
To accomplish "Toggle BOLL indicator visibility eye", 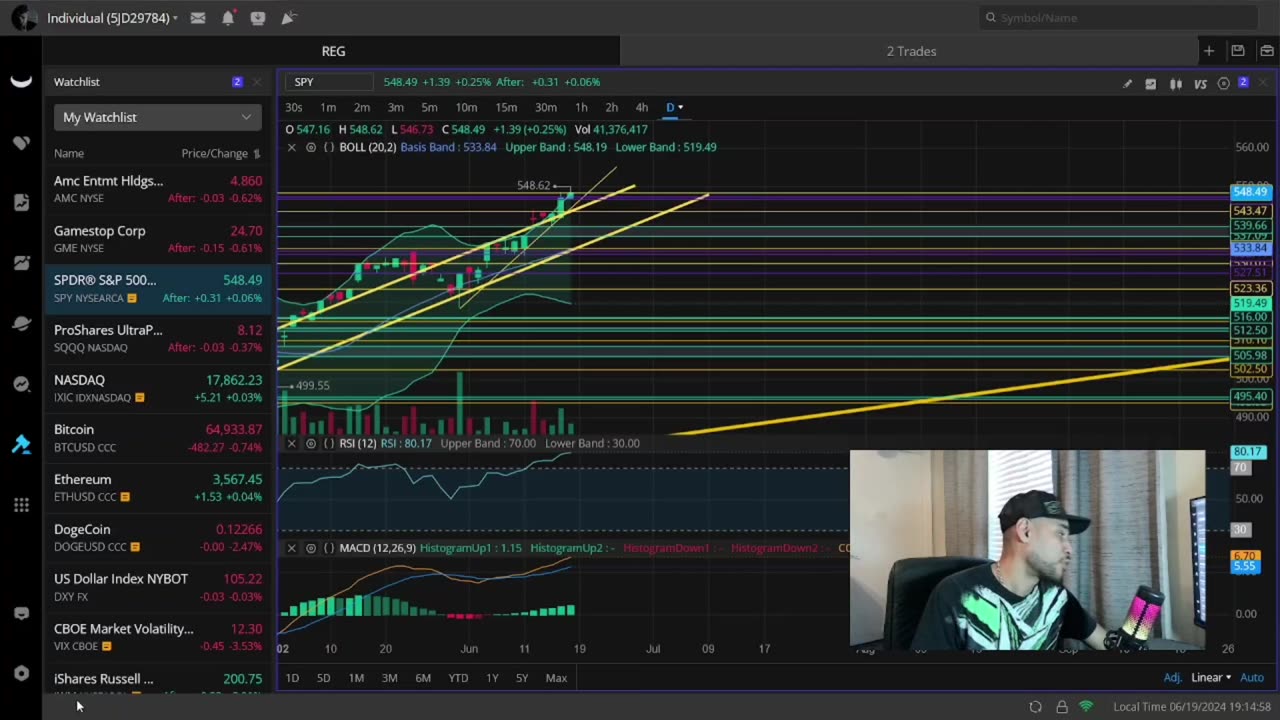I will point(310,147).
